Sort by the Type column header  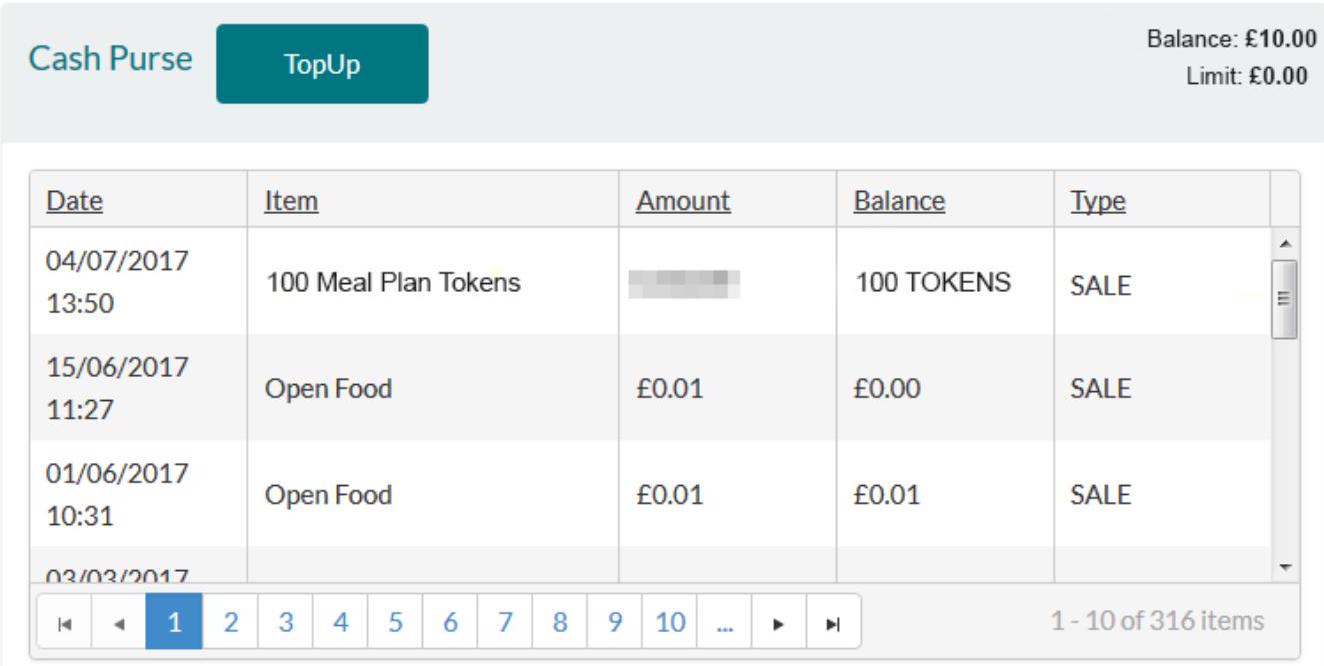coord(1097,201)
